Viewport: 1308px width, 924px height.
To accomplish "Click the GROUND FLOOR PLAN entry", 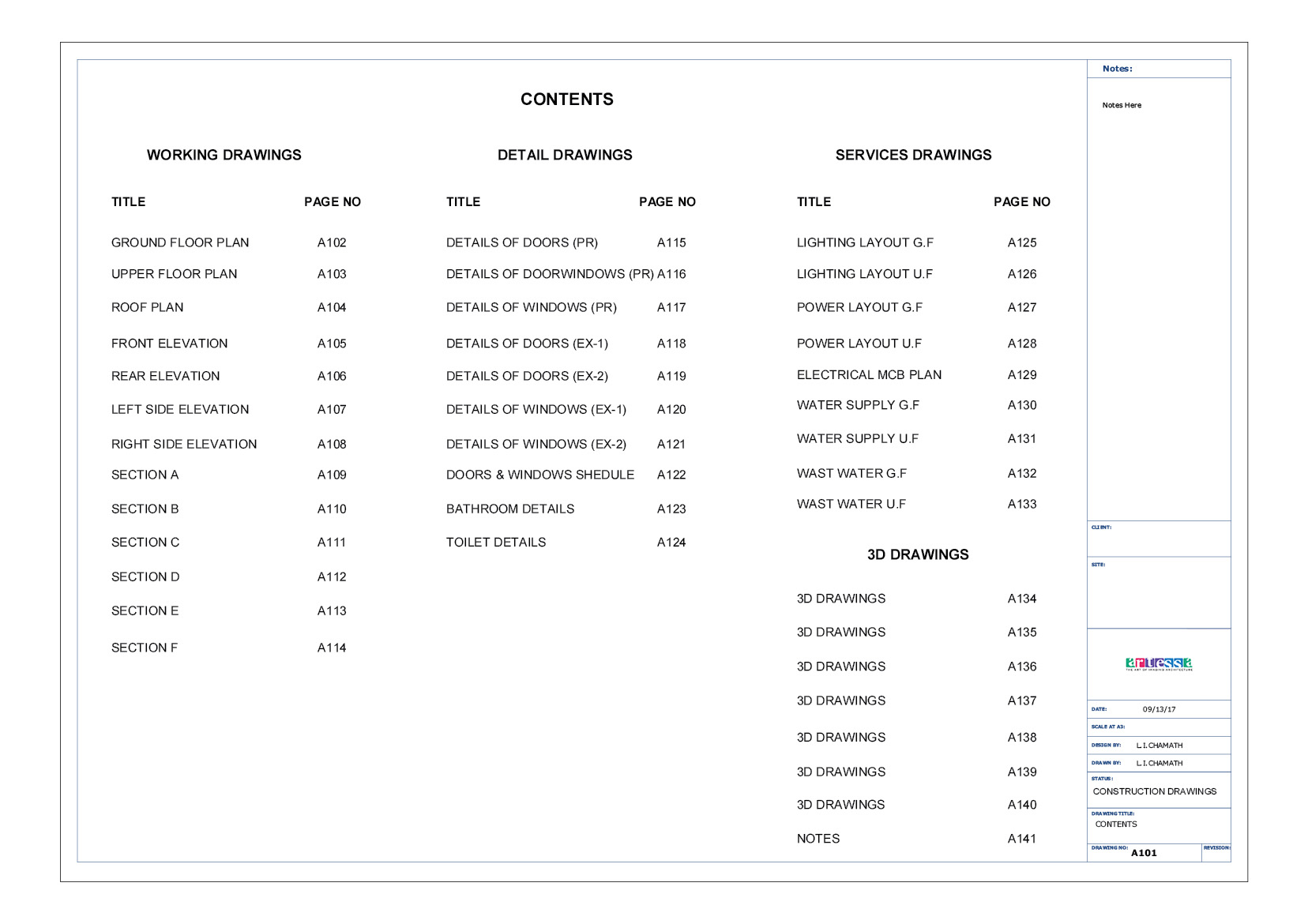I will click(x=180, y=242).
